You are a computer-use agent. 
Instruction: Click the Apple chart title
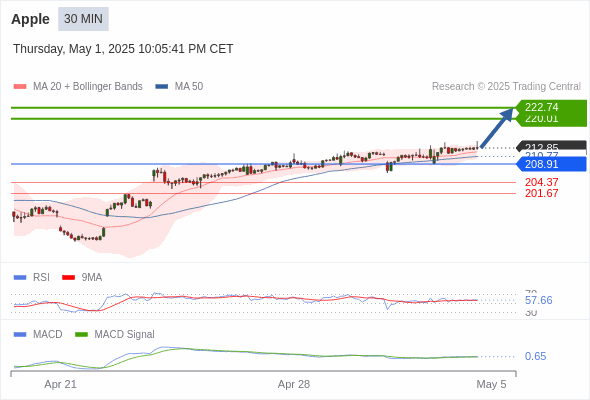coord(30,19)
